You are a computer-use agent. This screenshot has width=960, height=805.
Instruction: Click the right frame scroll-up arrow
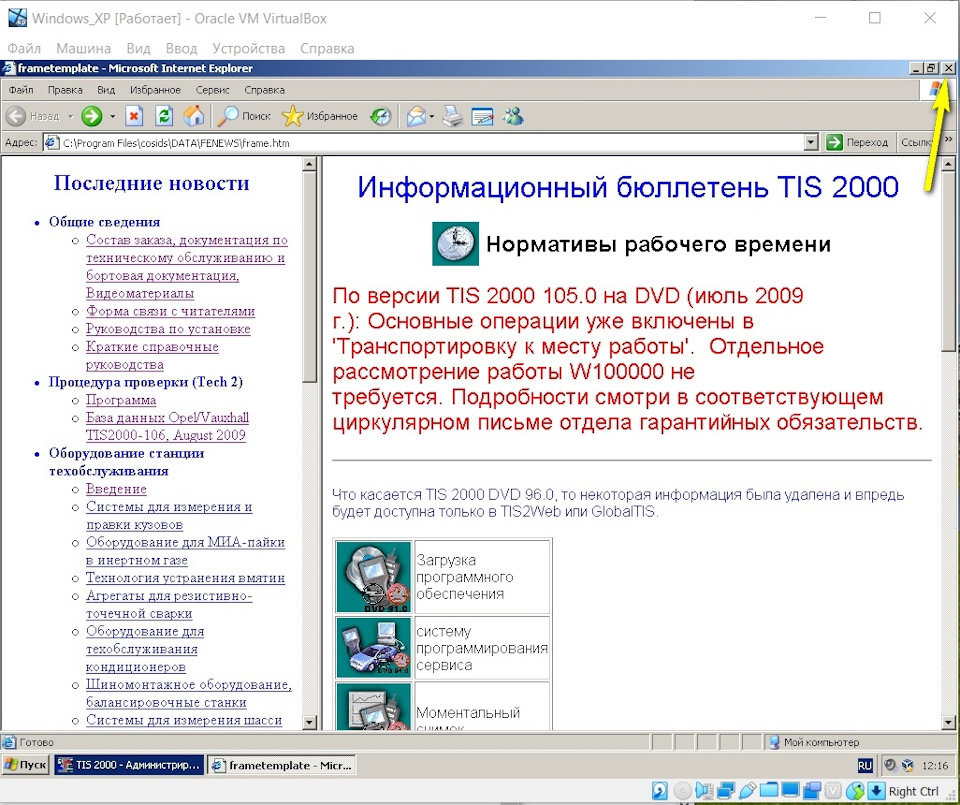(948, 164)
